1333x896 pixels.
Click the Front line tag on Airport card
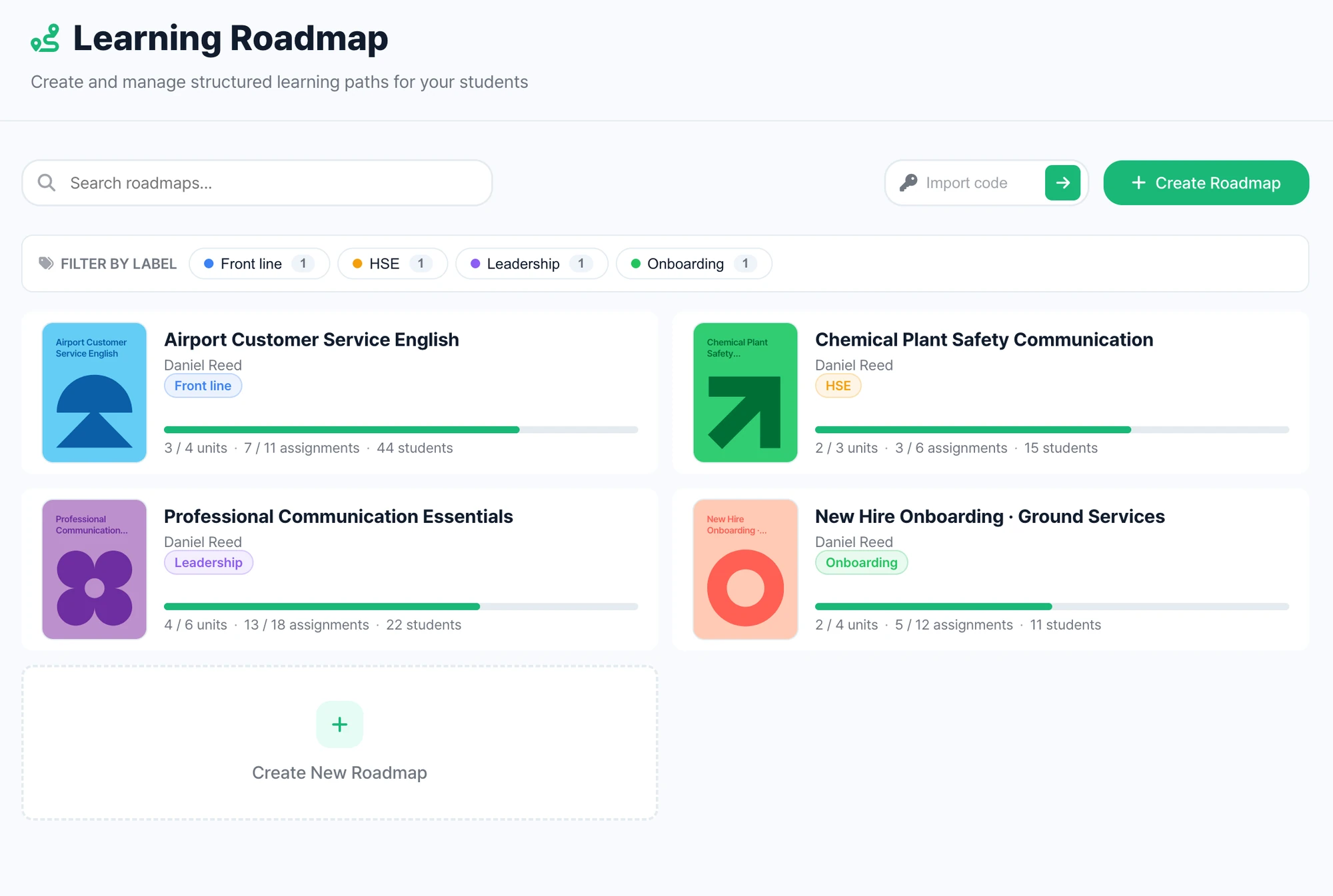[x=203, y=386]
